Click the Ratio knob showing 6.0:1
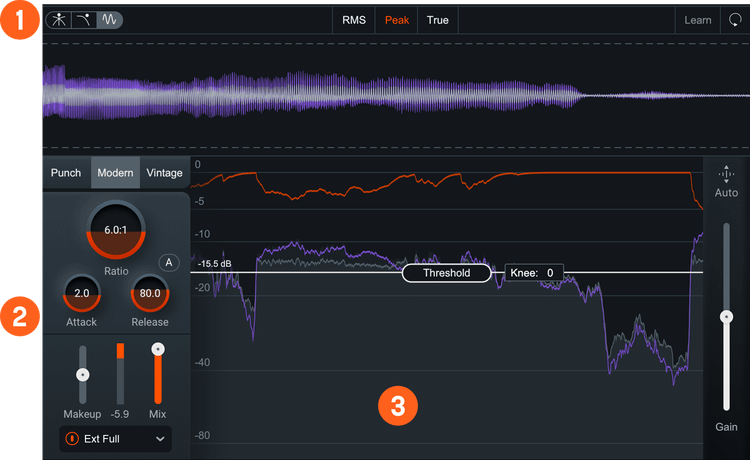Image resolution: width=750 pixels, height=460 pixels. click(x=116, y=230)
